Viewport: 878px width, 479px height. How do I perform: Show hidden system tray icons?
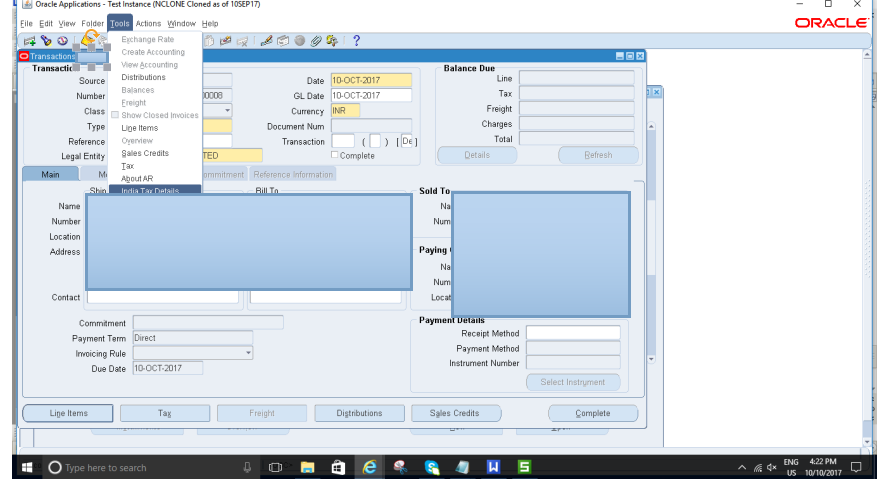pos(742,467)
